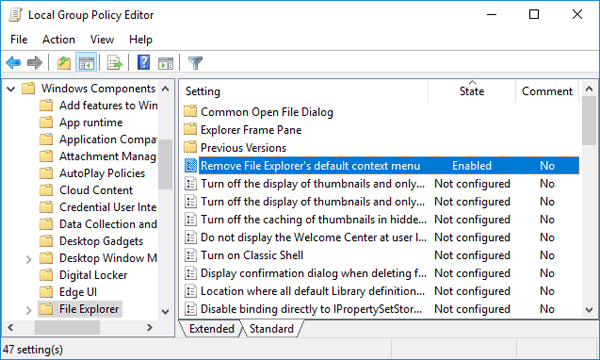The image size is (600, 360).
Task: Sort by the State column header
Action: [x=472, y=91]
